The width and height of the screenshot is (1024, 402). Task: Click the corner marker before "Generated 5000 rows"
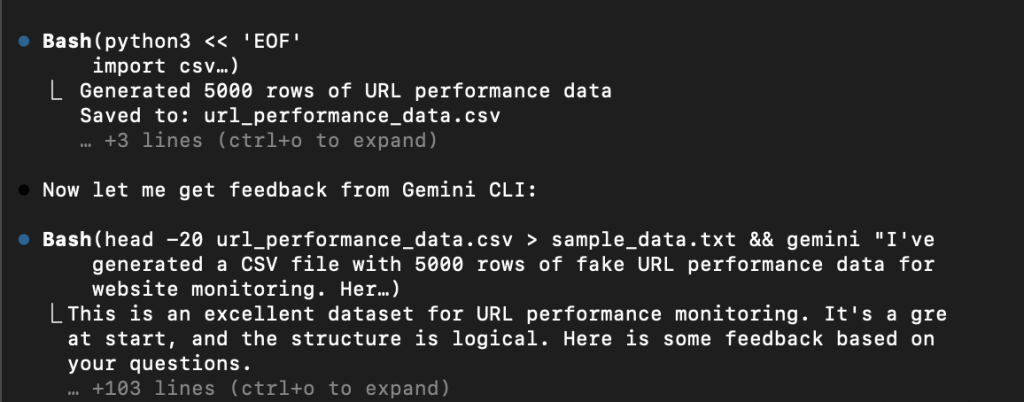59,92
